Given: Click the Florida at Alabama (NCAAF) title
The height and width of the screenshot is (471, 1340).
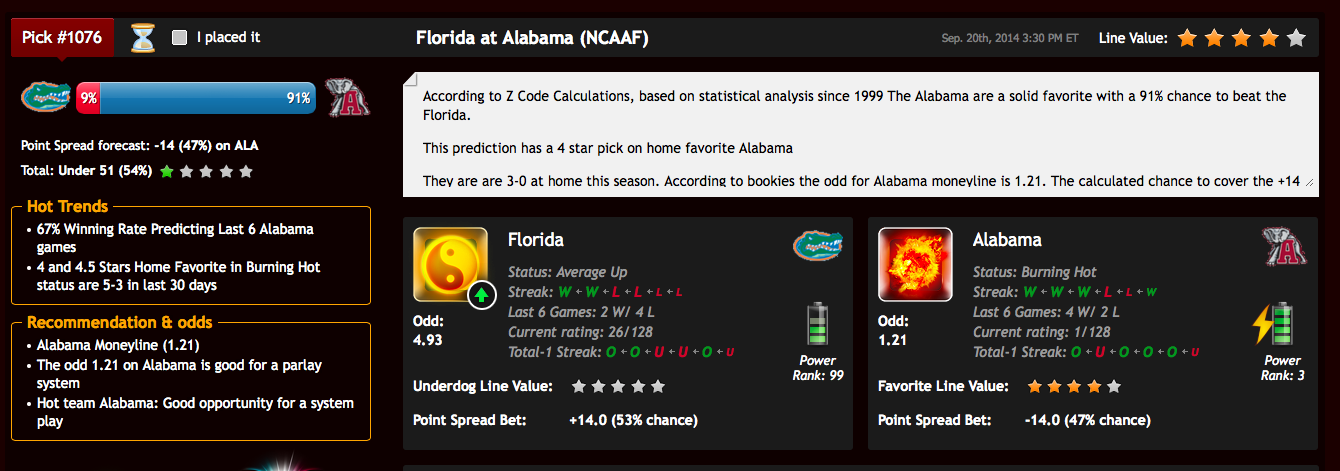Looking at the screenshot, I should 532,38.
